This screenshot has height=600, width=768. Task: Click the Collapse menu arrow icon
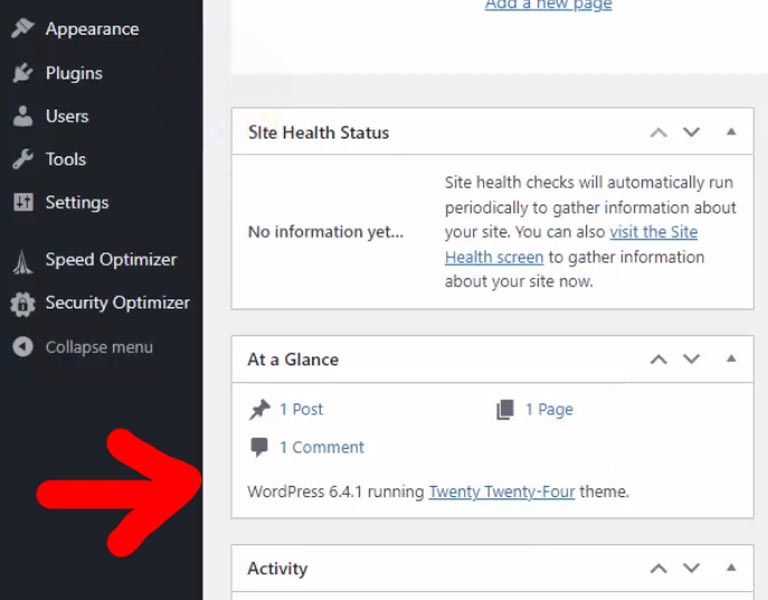coord(23,347)
